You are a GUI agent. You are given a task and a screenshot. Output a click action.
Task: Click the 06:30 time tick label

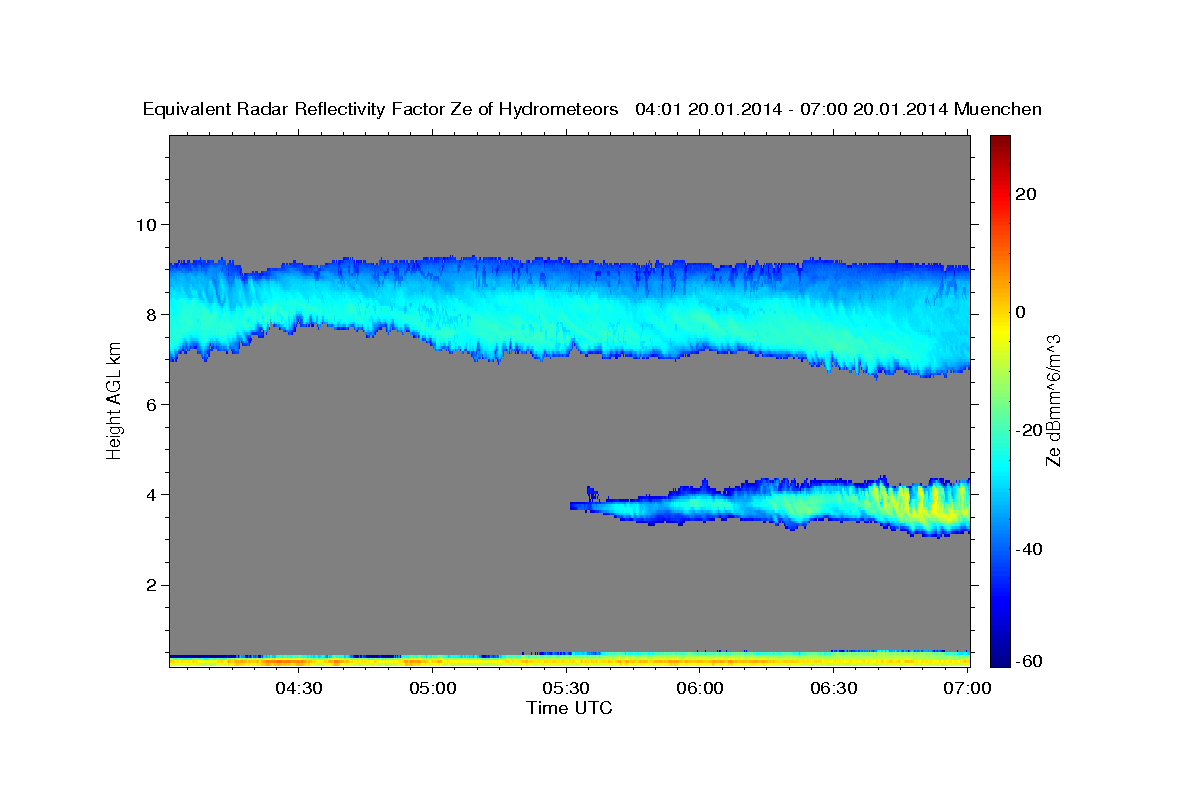point(834,688)
